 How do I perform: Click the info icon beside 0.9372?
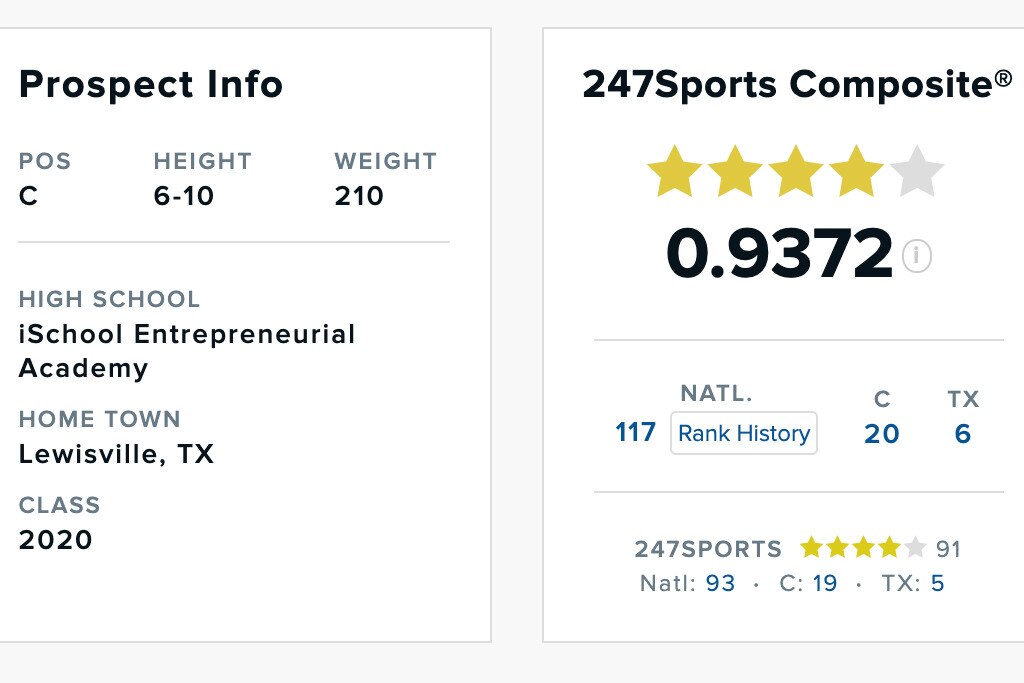(x=916, y=257)
